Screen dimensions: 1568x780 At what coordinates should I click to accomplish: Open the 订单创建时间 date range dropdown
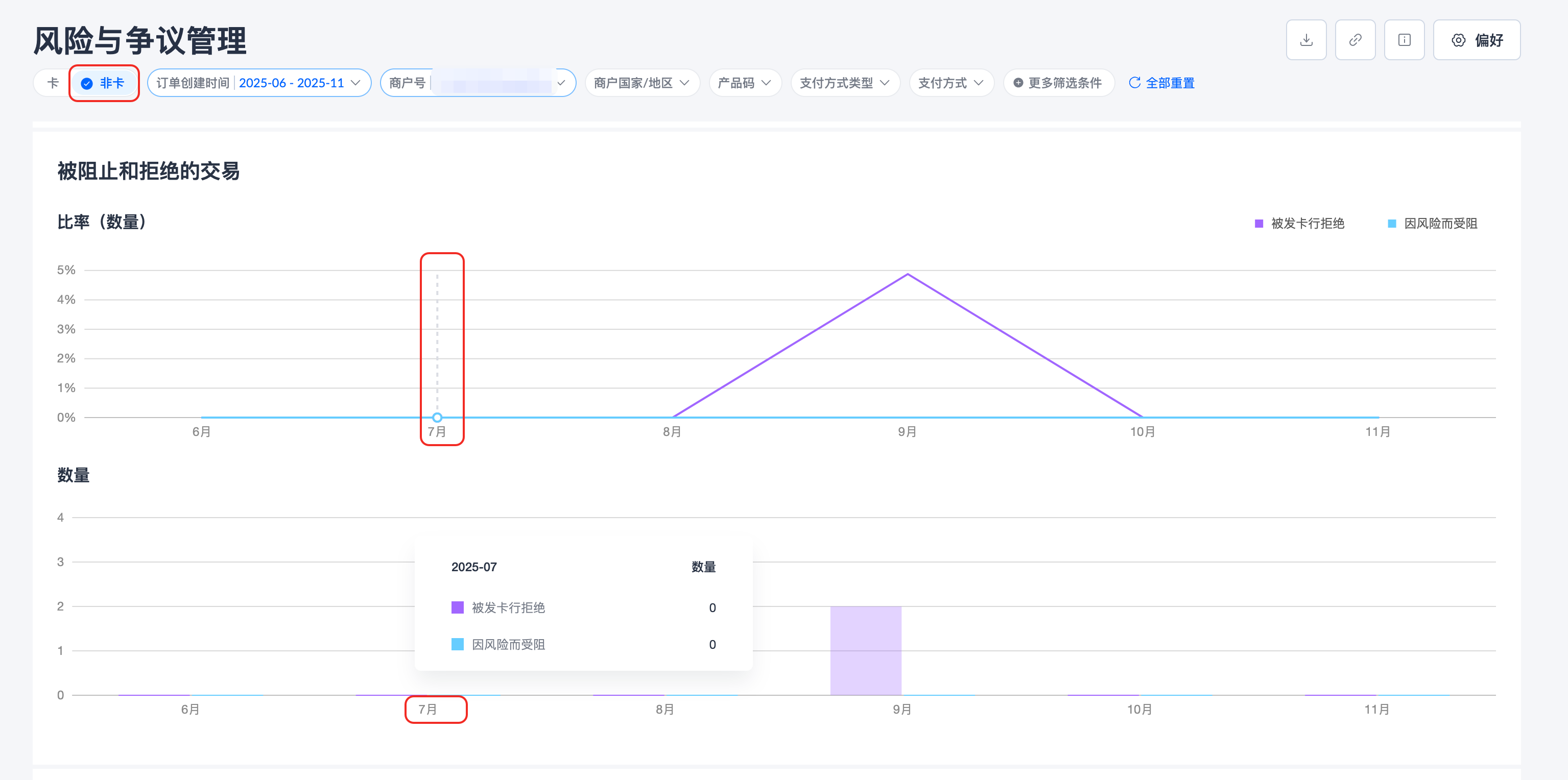[x=259, y=83]
